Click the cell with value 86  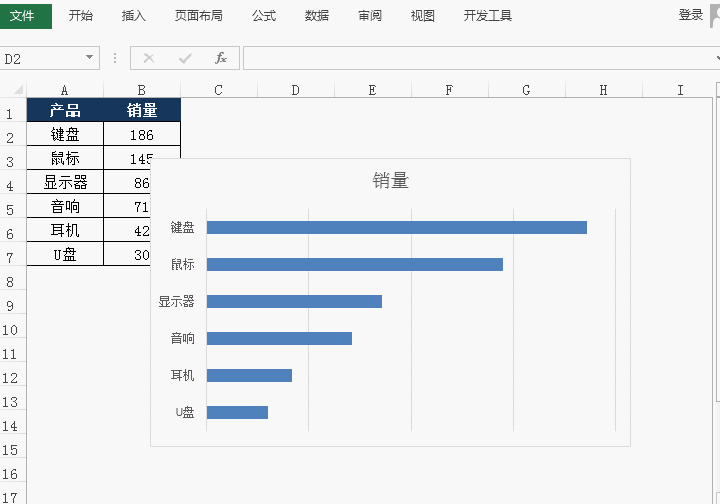pyautogui.click(x=128, y=182)
